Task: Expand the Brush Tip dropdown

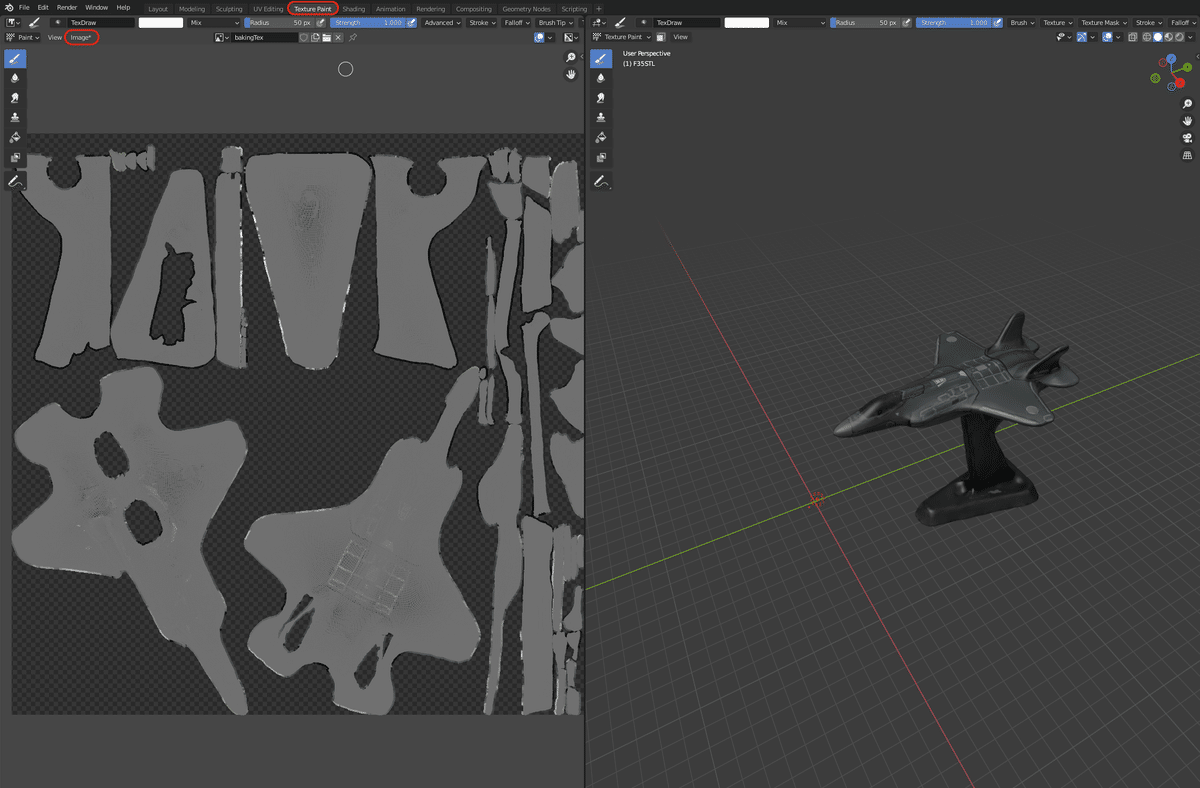Action: point(556,22)
